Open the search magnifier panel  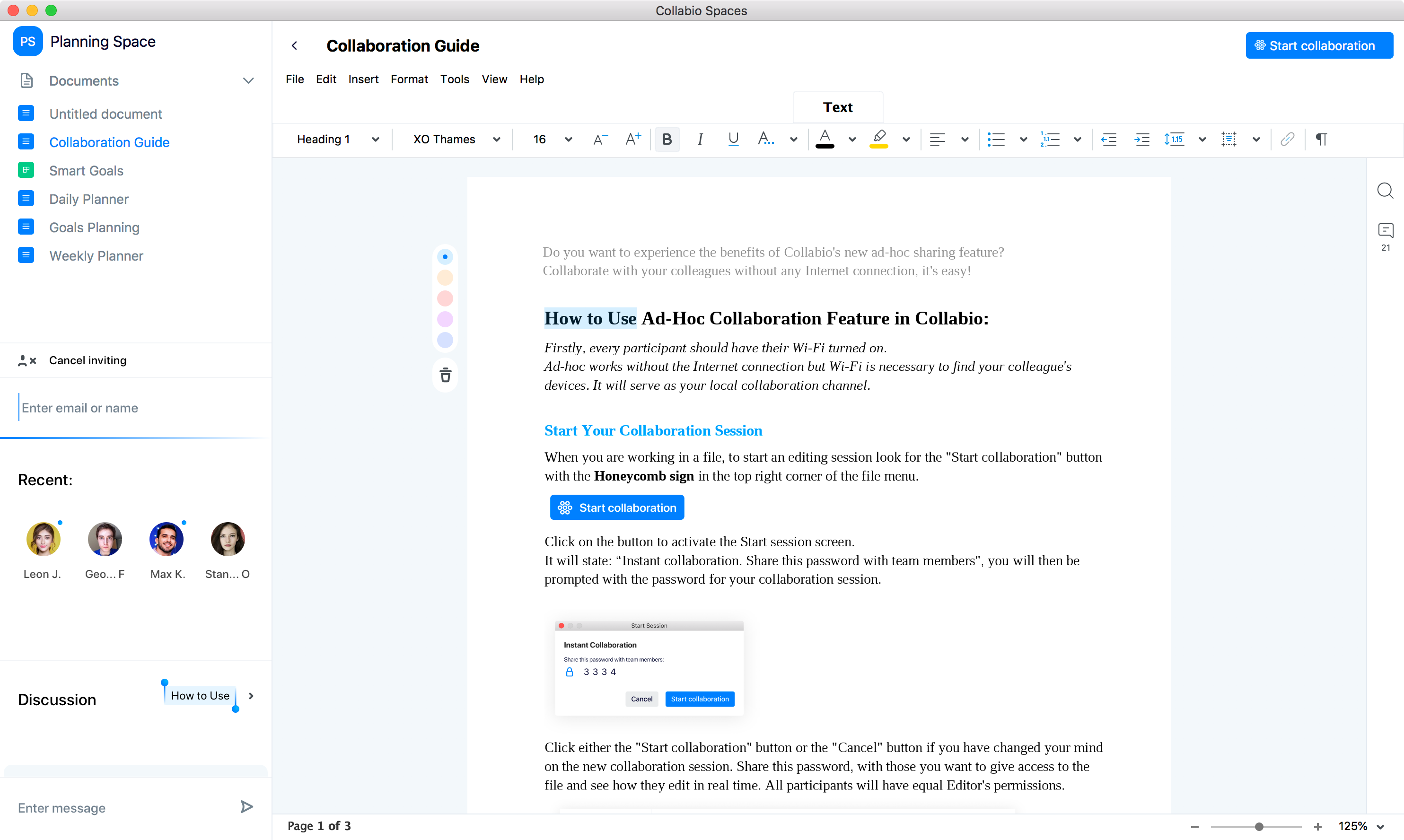(x=1385, y=191)
